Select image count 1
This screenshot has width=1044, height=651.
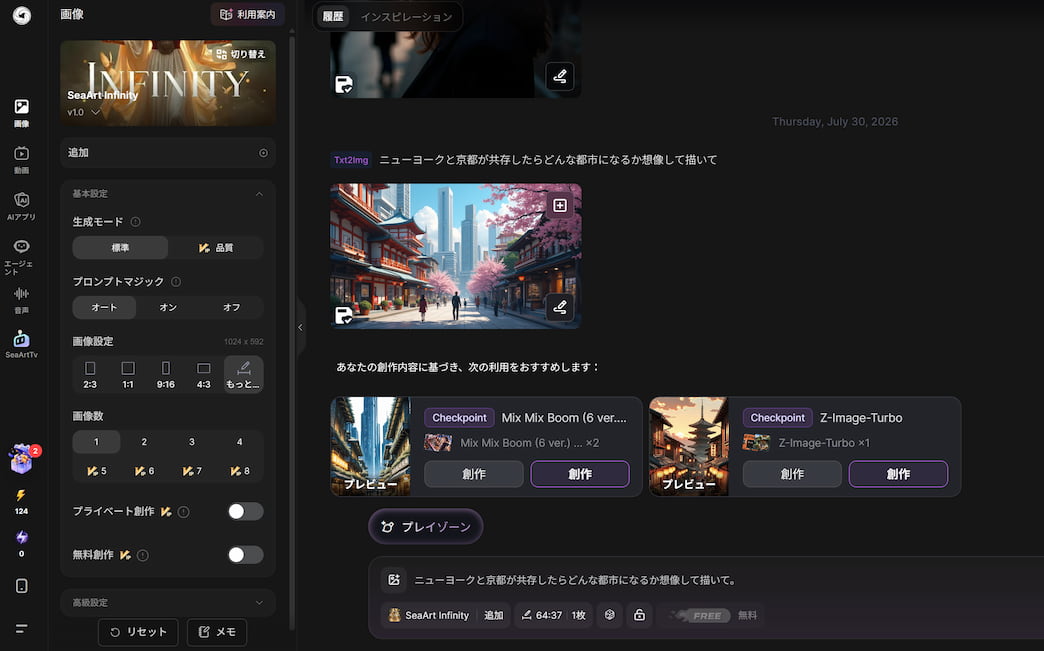(x=97, y=442)
